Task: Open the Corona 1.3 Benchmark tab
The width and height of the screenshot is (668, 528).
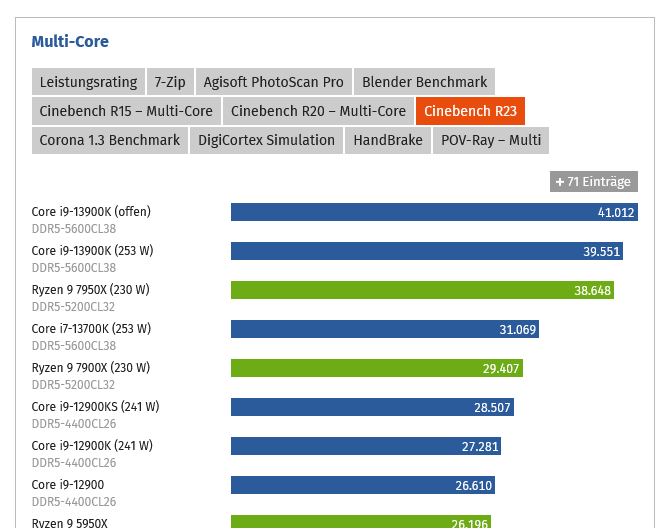Action: [x=110, y=140]
